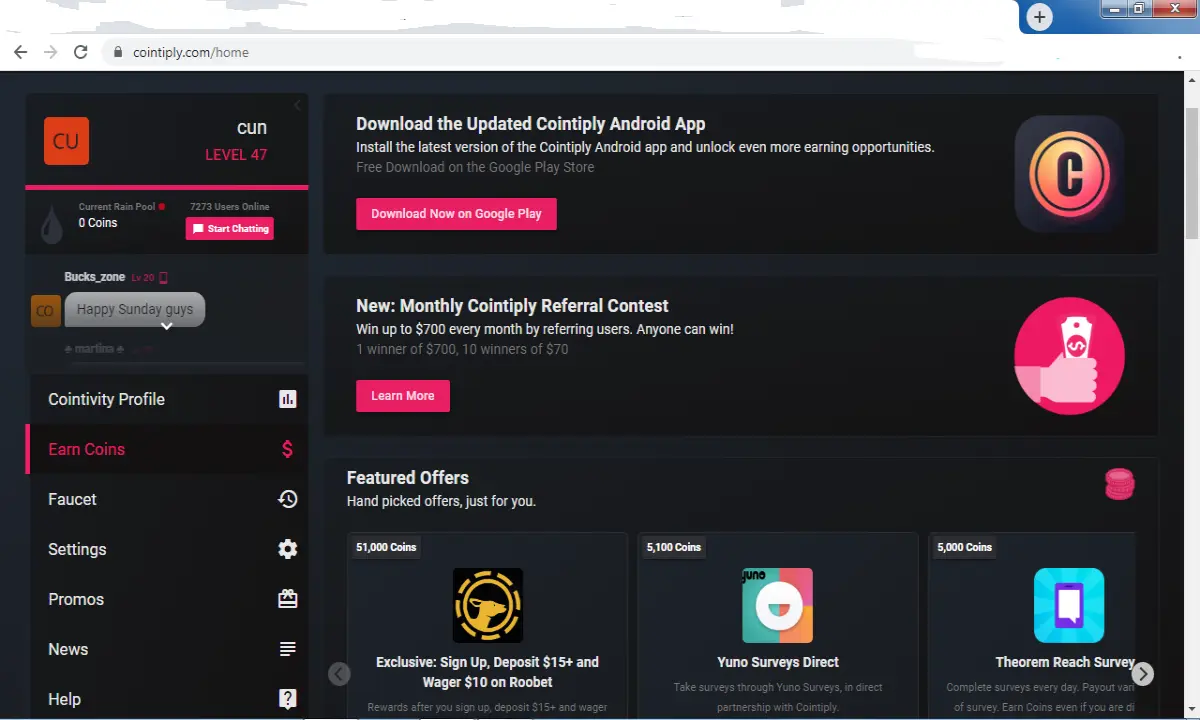Click the Featured Offers coin stack icon
The image size is (1200, 720).
(1120, 484)
